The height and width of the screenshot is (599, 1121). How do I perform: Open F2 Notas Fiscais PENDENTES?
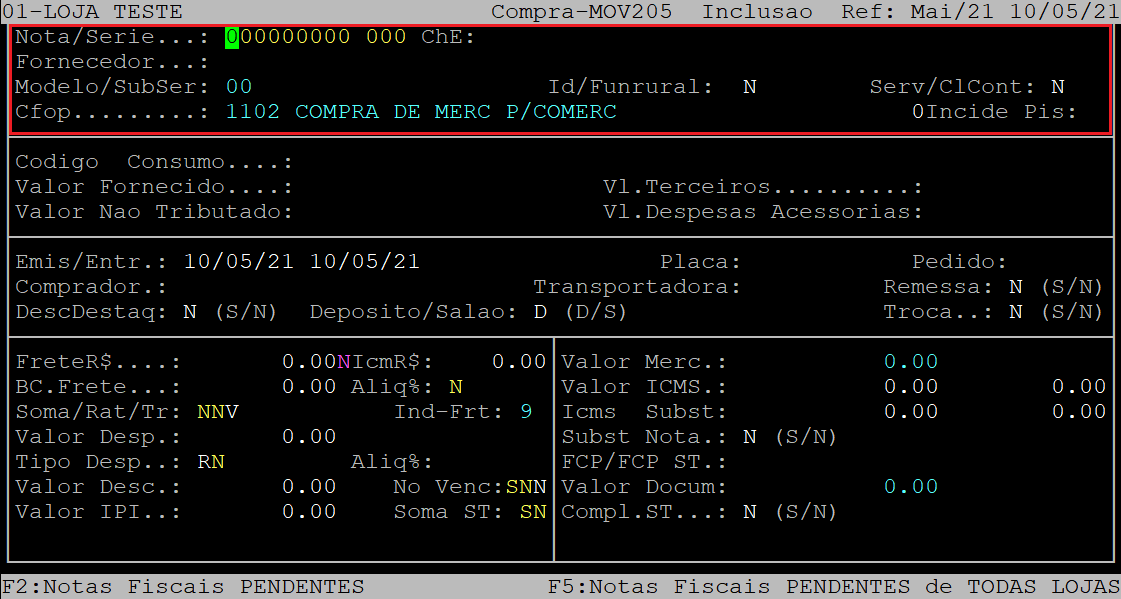(183, 587)
